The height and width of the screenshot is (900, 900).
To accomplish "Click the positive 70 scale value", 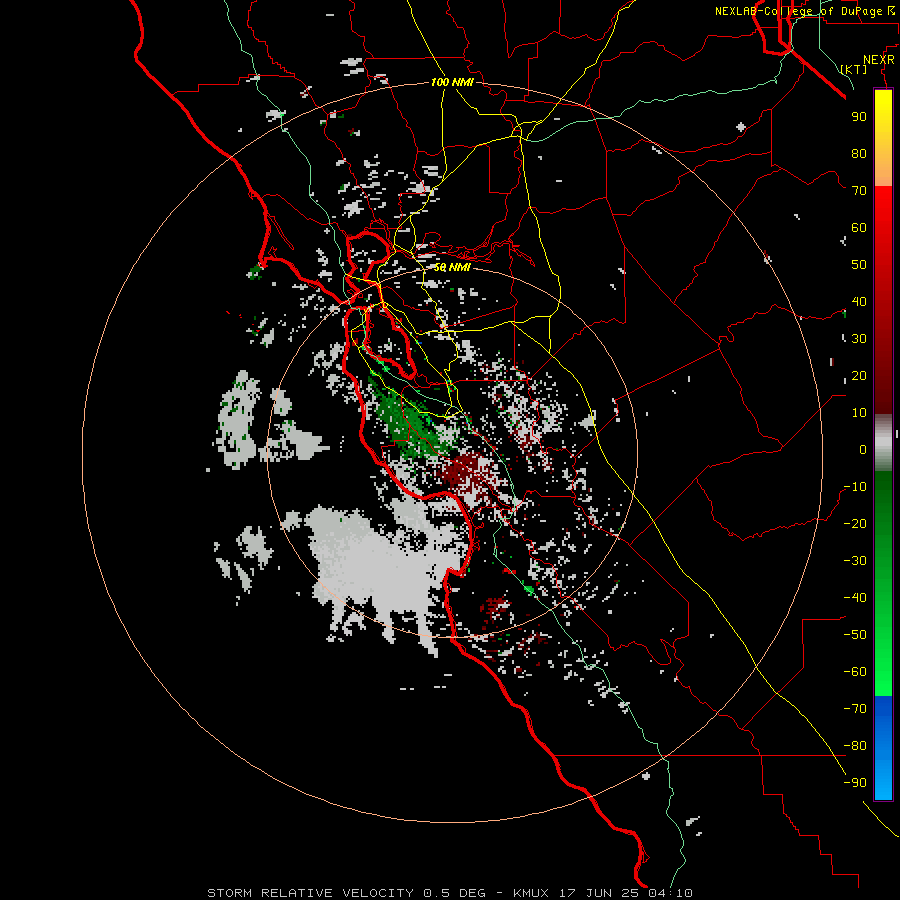I will click(859, 191).
